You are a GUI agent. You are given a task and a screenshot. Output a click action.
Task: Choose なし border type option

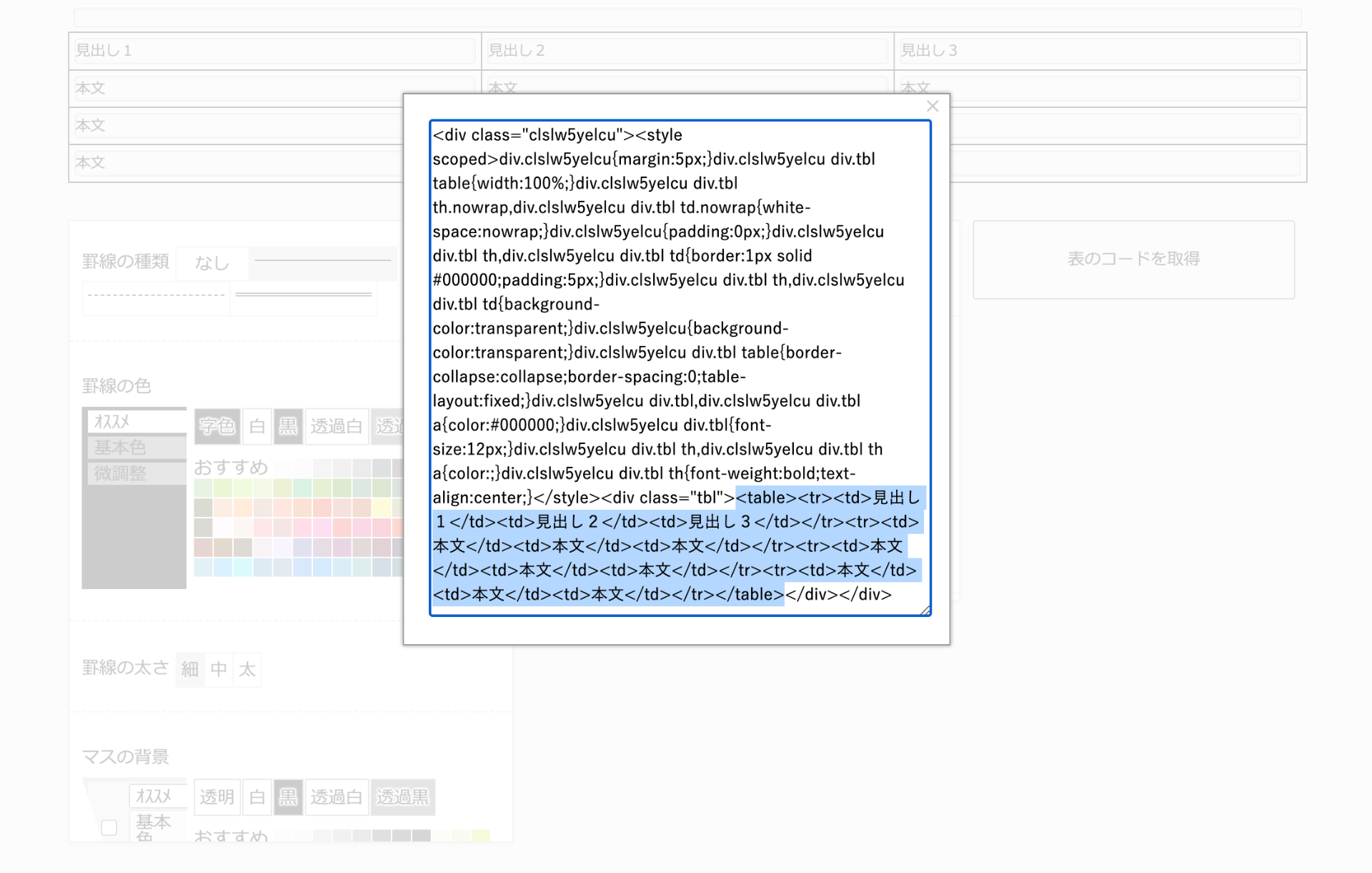coord(212,263)
